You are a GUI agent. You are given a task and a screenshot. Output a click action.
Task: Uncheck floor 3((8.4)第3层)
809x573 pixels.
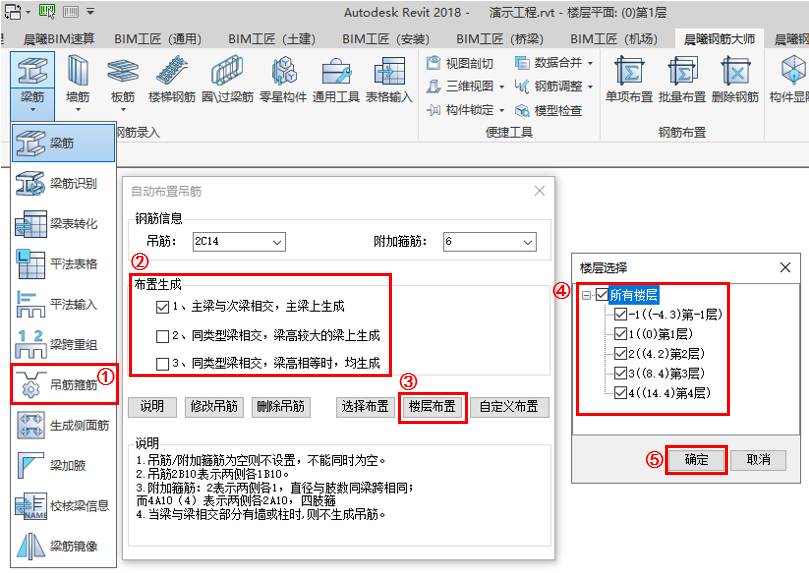click(621, 373)
